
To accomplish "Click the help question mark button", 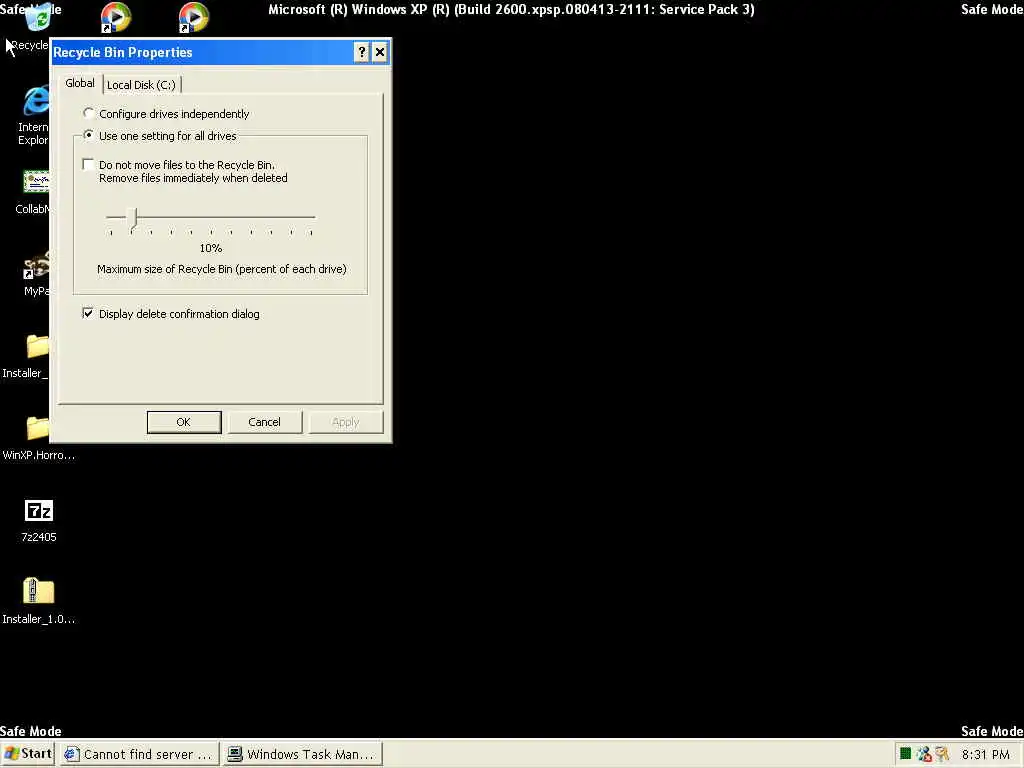I will point(362,52).
